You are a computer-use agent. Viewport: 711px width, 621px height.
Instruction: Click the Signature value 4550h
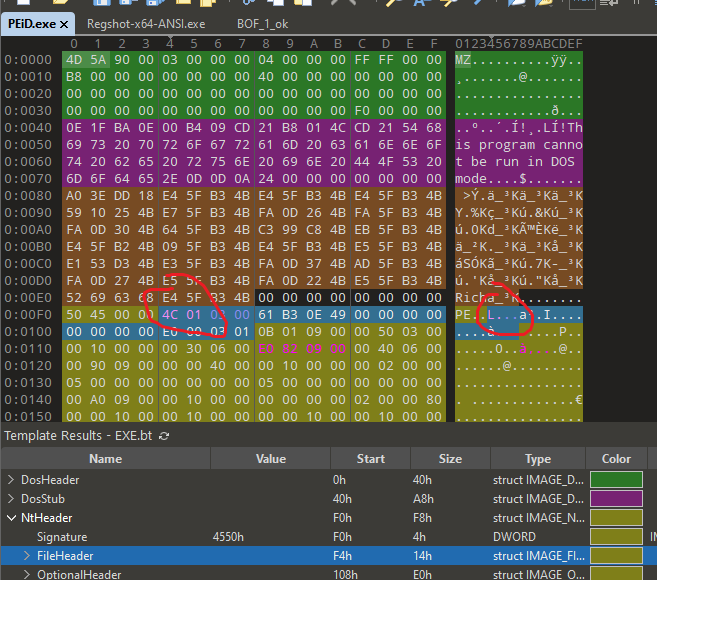[228, 537]
